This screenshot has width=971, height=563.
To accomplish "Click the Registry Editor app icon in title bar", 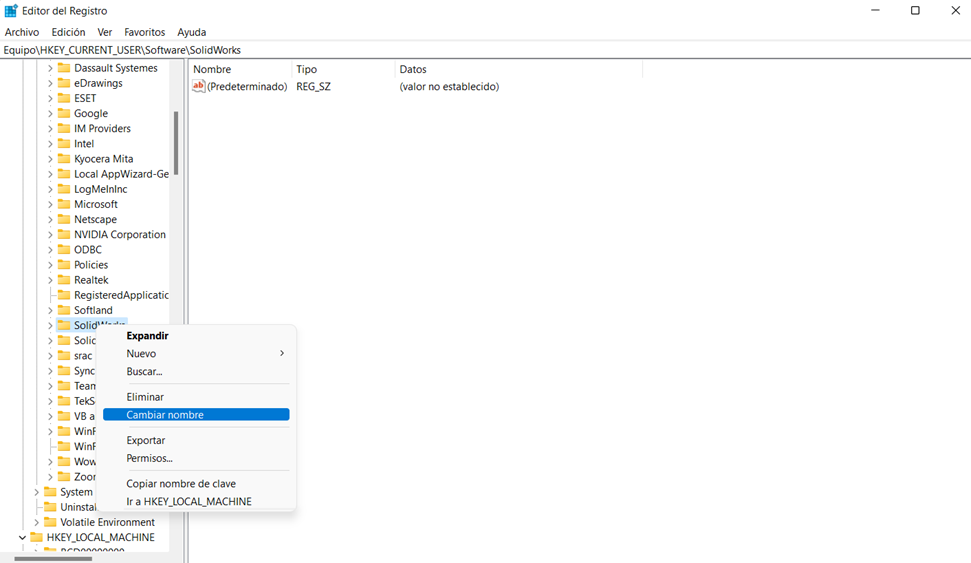I will point(11,11).
